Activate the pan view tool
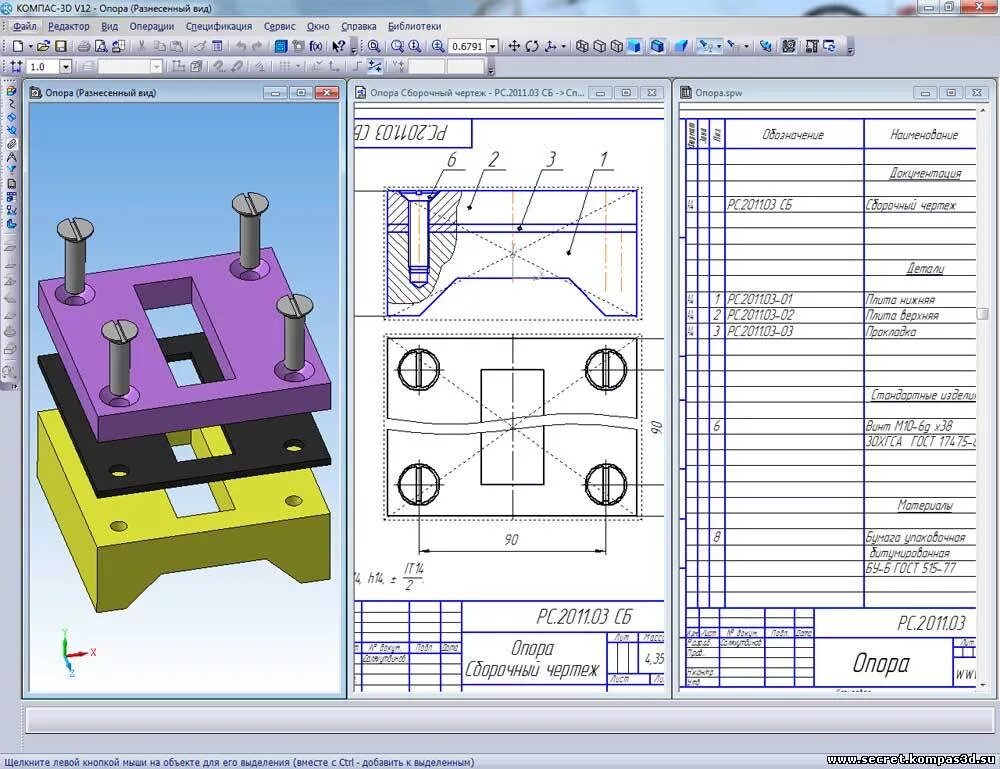This screenshot has width=1000, height=769. (513, 46)
